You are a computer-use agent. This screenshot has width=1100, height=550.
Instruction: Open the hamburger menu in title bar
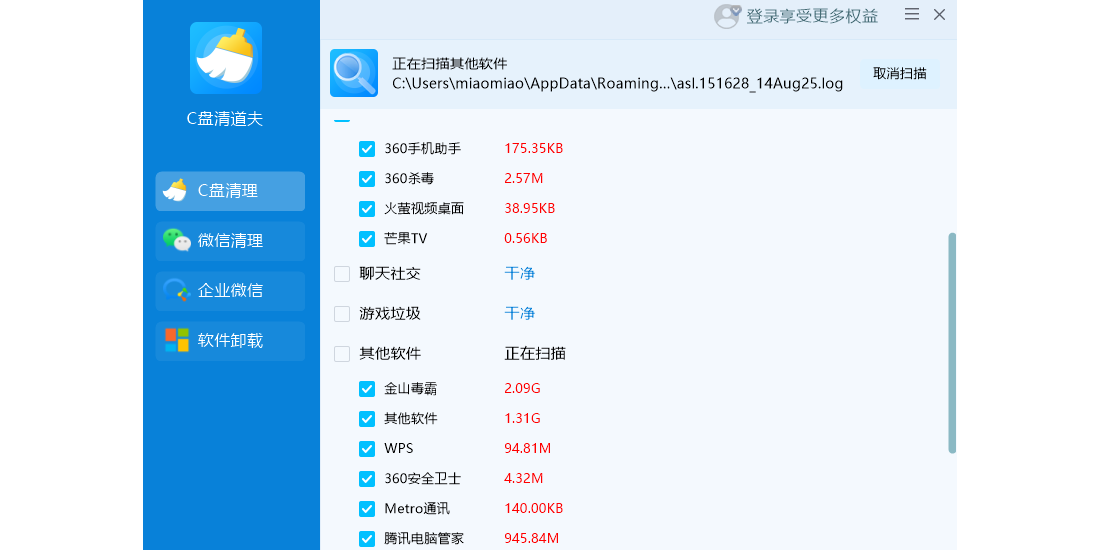[x=911, y=14]
